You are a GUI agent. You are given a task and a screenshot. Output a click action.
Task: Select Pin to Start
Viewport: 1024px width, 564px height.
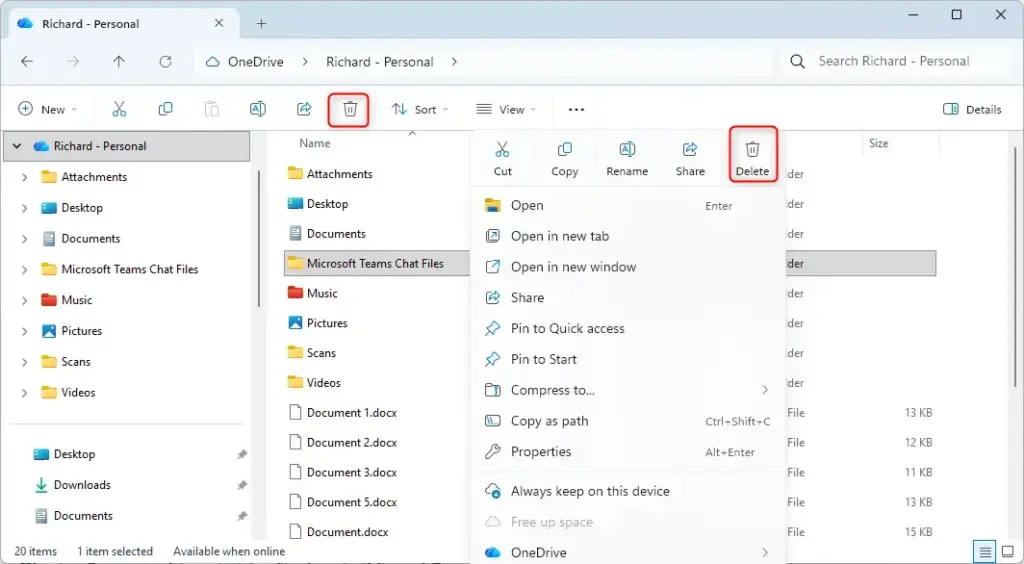628,359
